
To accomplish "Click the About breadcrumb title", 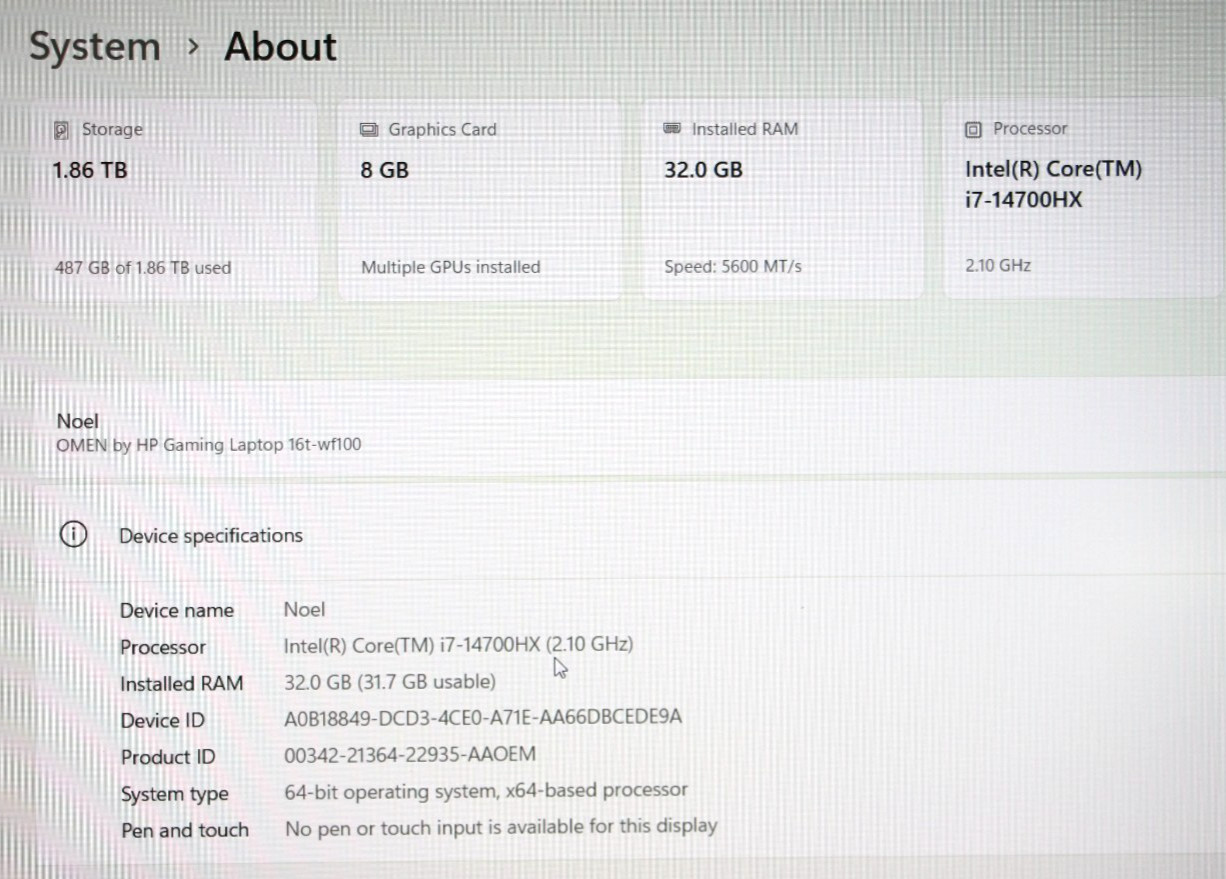I will point(280,47).
